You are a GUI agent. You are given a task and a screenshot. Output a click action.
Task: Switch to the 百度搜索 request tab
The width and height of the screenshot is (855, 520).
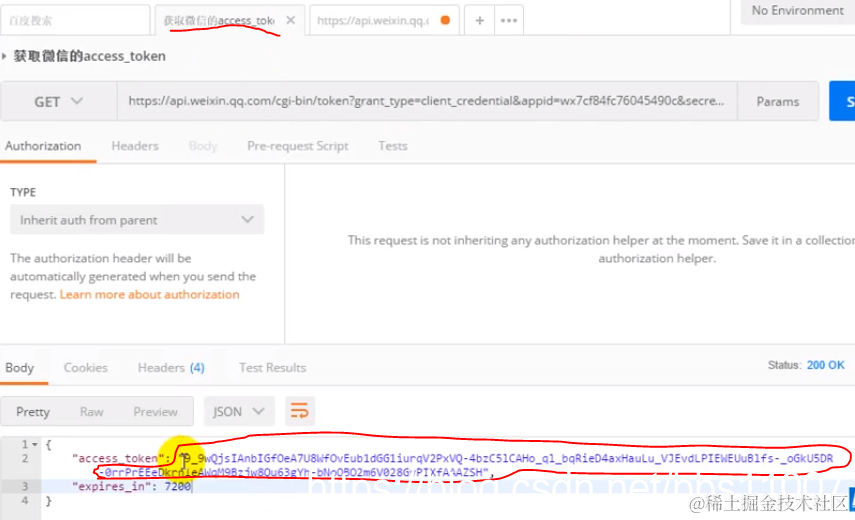click(75, 21)
